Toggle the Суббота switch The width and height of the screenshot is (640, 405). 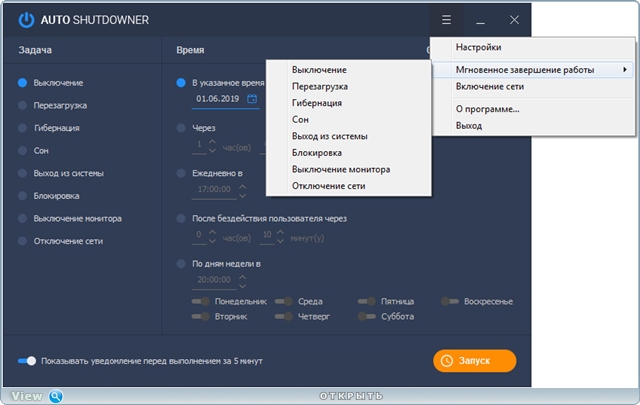coord(367,316)
